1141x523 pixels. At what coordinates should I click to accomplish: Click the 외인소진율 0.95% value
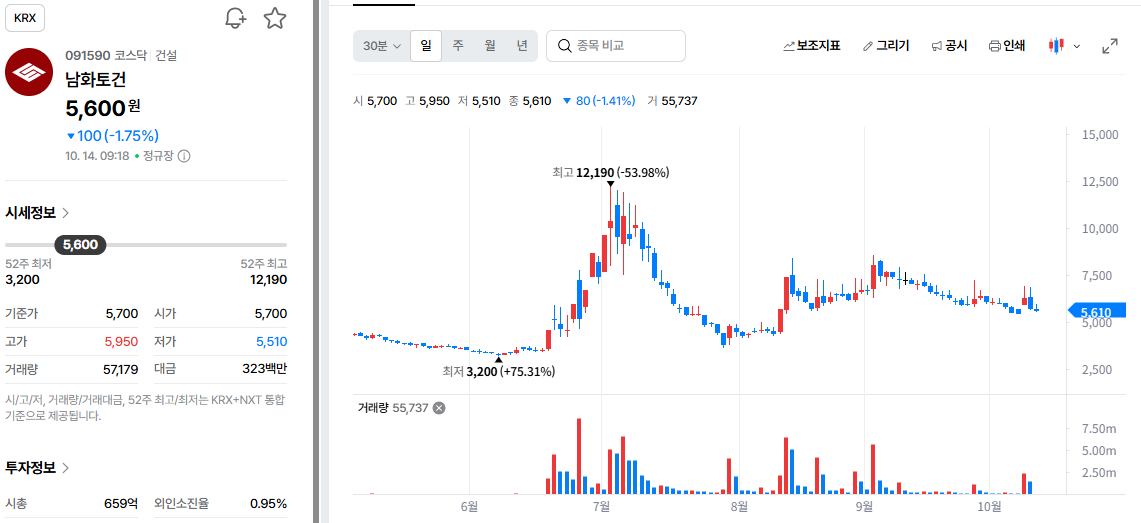pos(269,503)
